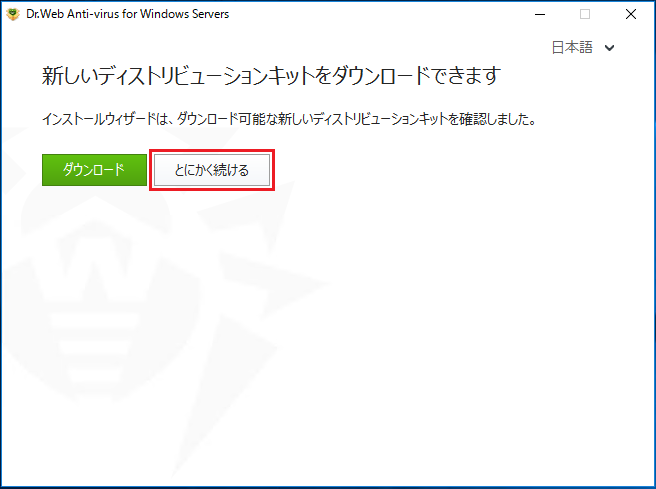Open the 日本語 language dropdown

coord(582,47)
